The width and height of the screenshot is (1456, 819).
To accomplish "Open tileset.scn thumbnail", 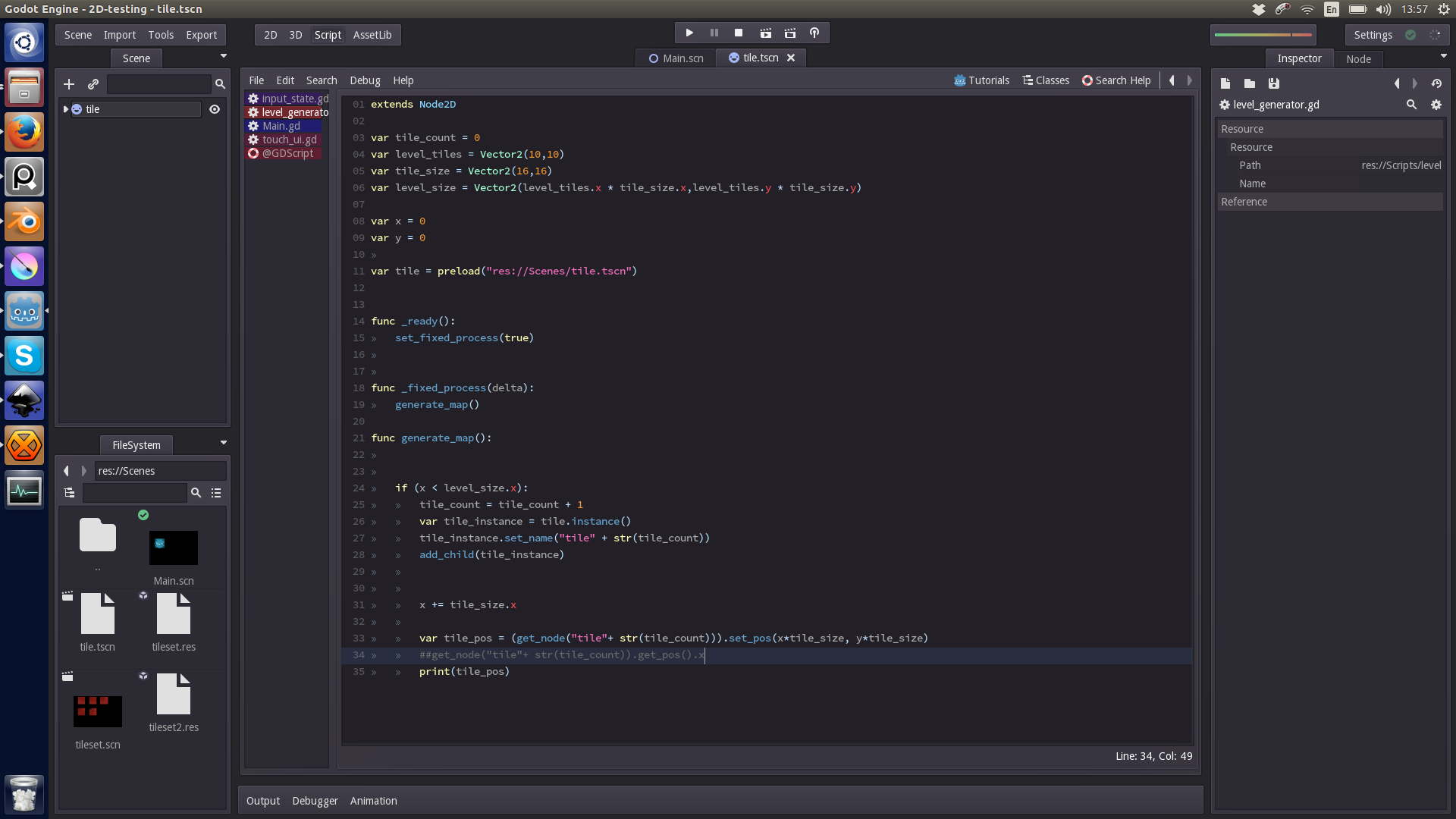I will point(98,711).
